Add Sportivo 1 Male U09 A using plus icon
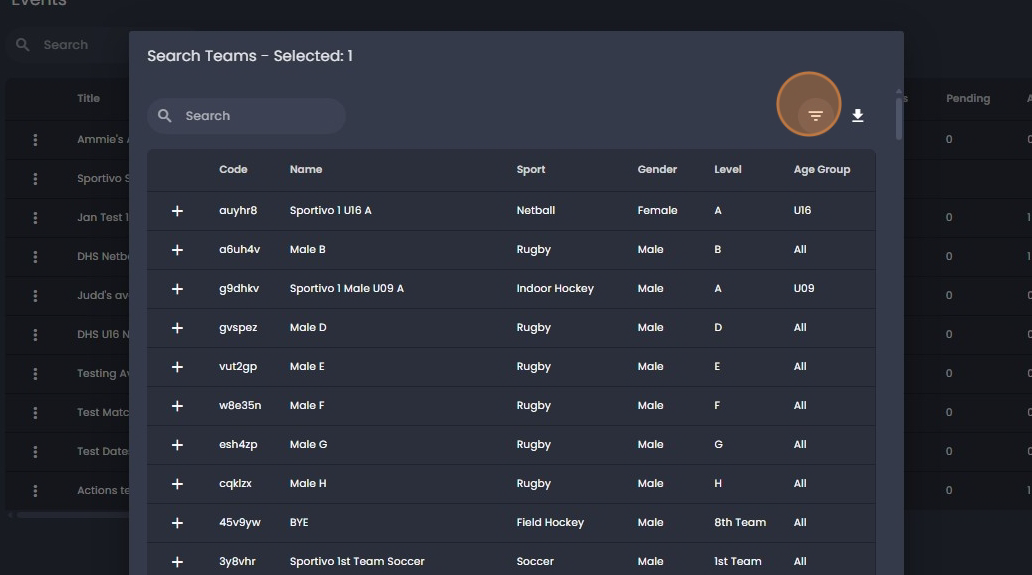Screen dimensions: 1032x575 177,289
